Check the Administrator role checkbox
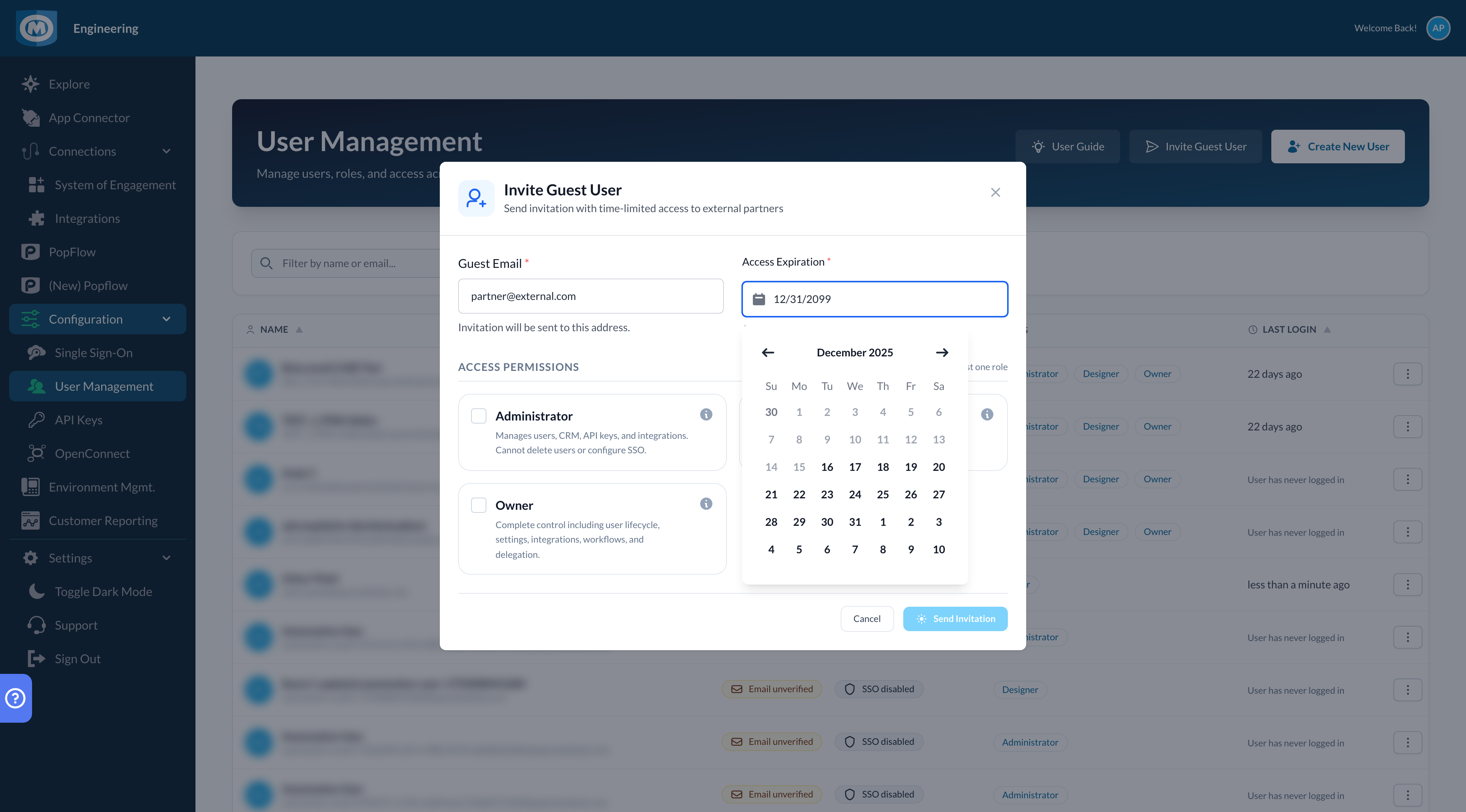The width and height of the screenshot is (1466, 812). tap(479, 416)
